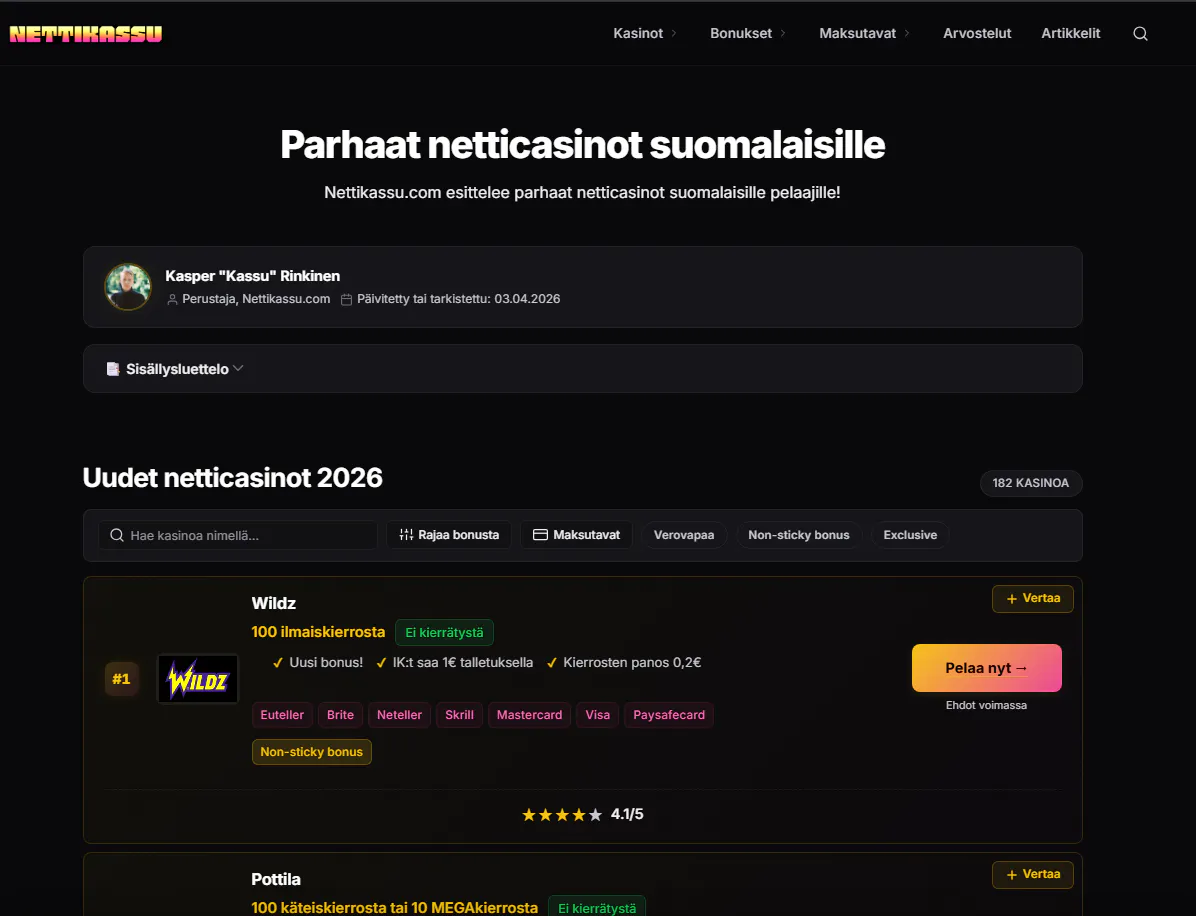This screenshot has height=916, width=1196.
Task: Click 'Ehdot voimassa' terms link
Action: (x=986, y=705)
